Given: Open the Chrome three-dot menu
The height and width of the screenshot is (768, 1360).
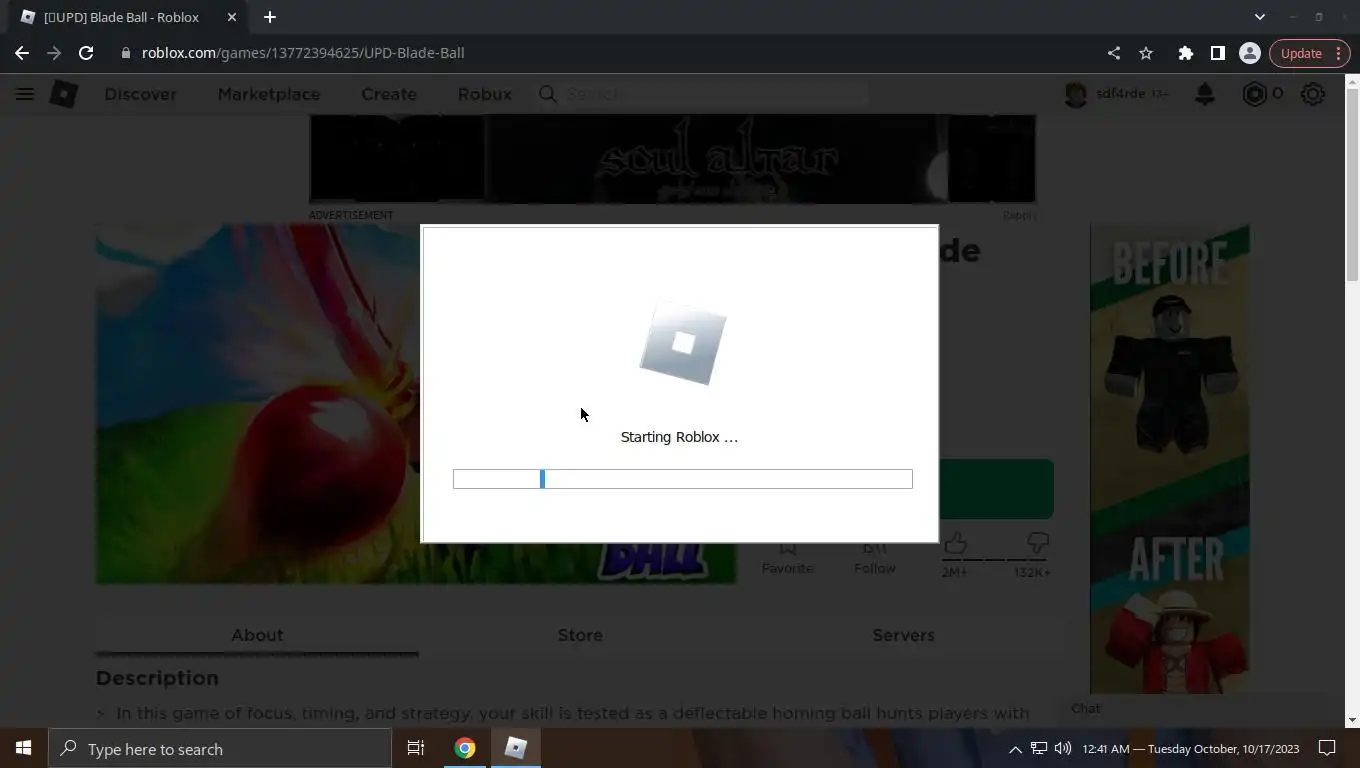Looking at the screenshot, I should (1338, 53).
